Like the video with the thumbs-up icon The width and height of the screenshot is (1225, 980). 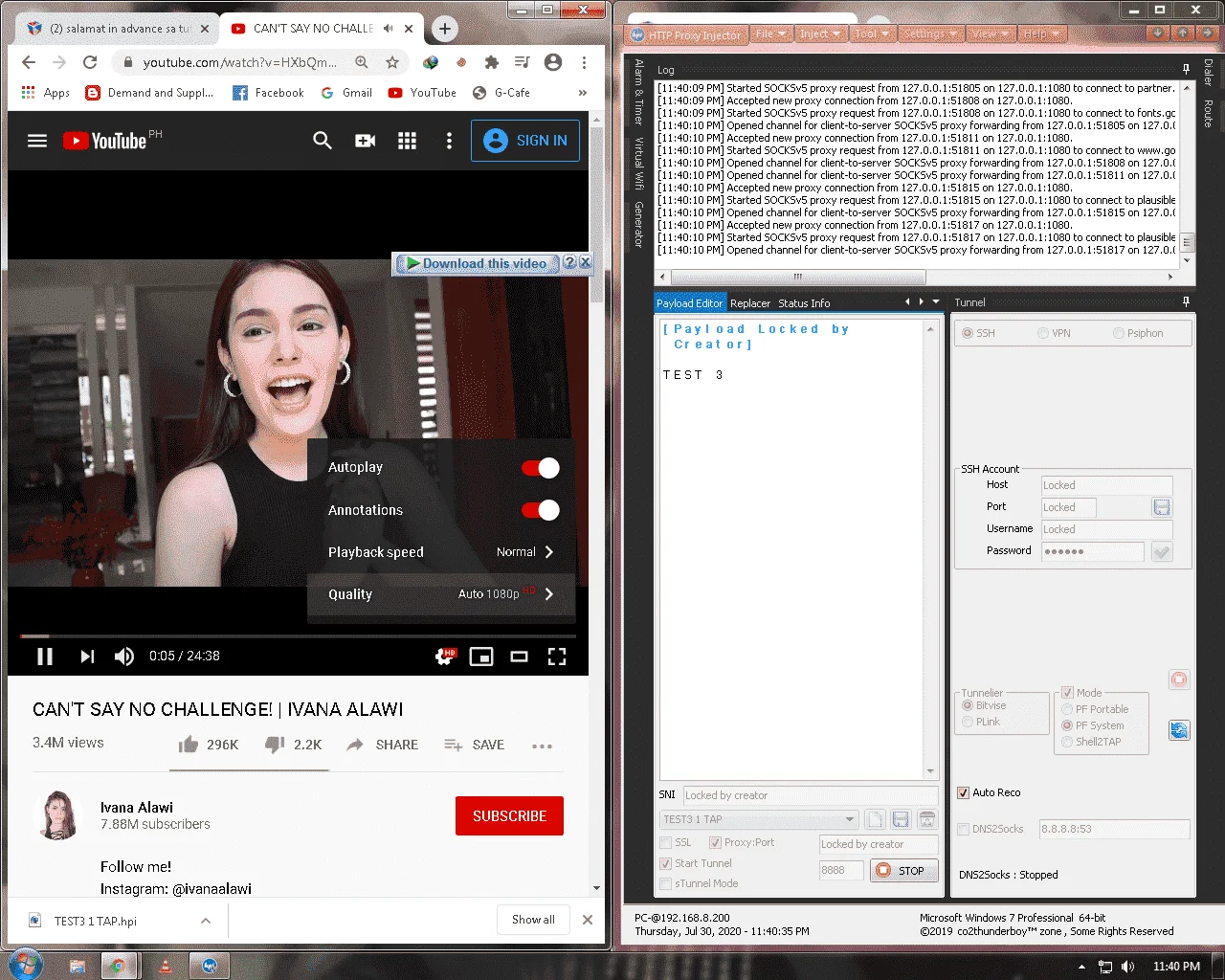(x=189, y=745)
